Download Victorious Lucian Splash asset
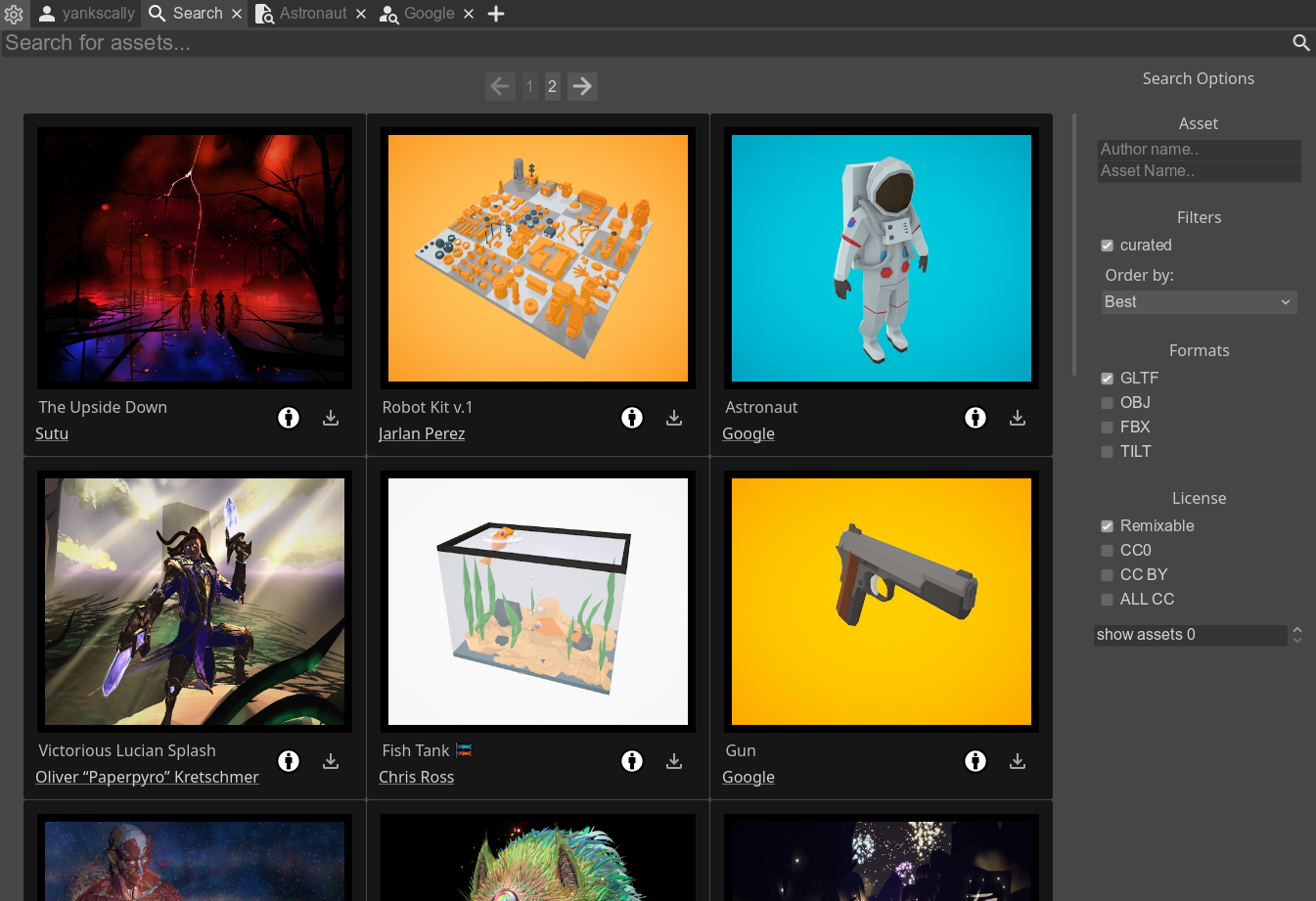The height and width of the screenshot is (901, 1316). click(331, 761)
